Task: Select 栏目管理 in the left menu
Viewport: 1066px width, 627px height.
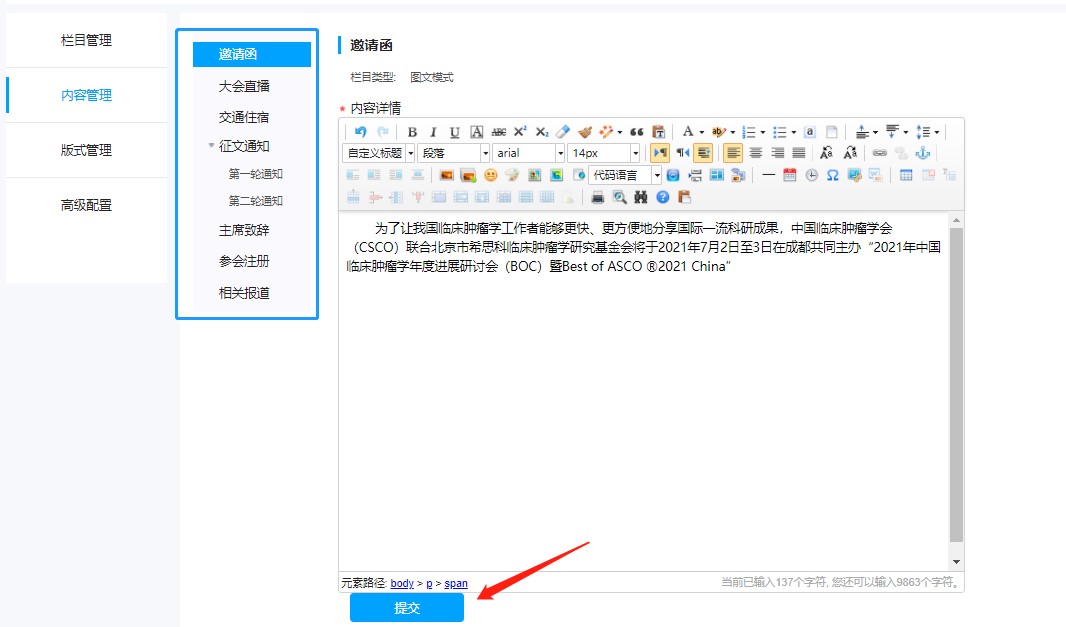Action: click(x=86, y=40)
